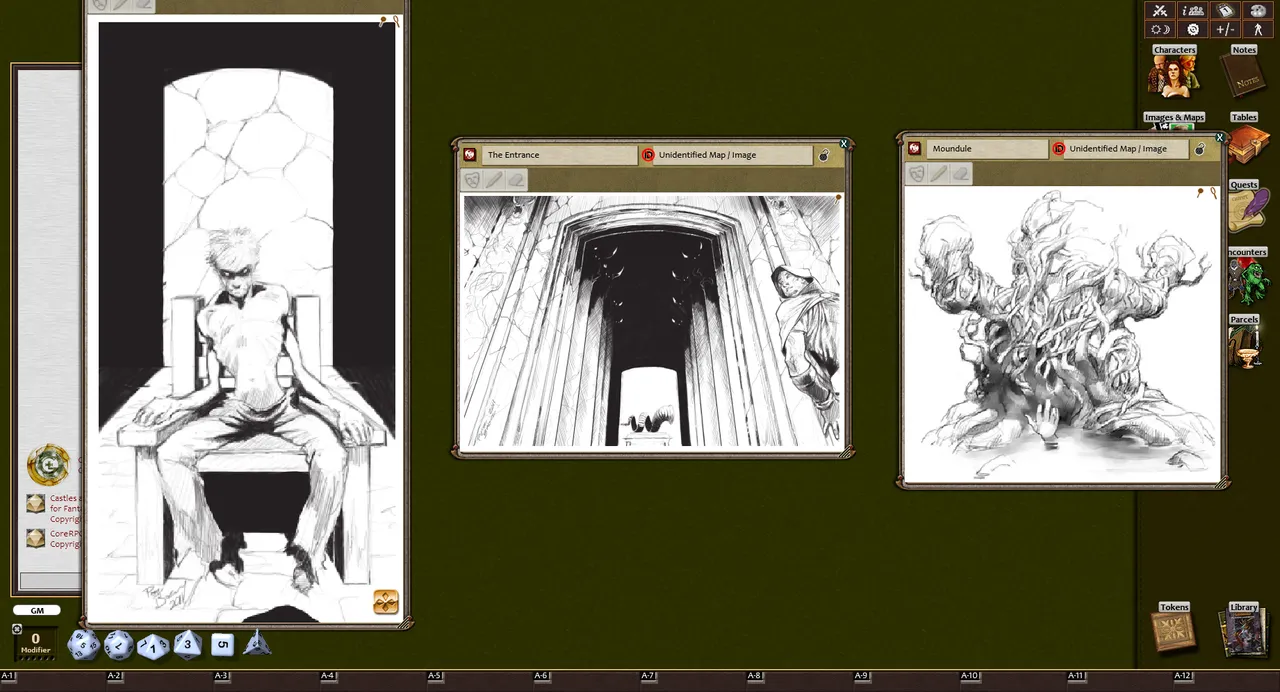Pick the d4 die
Image resolution: width=1280 pixels, height=692 pixels.
point(257,643)
